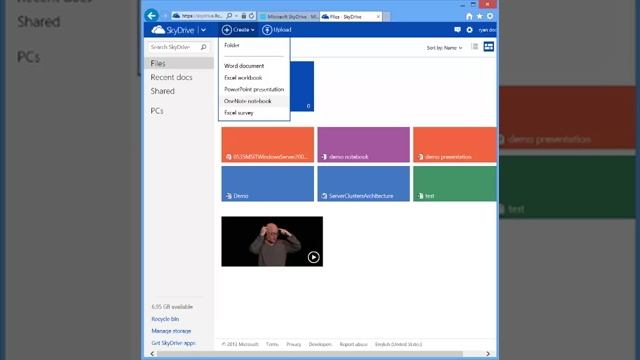The image size is (640, 360).
Task: Switch to the thumbnails tile view
Action: click(489, 47)
